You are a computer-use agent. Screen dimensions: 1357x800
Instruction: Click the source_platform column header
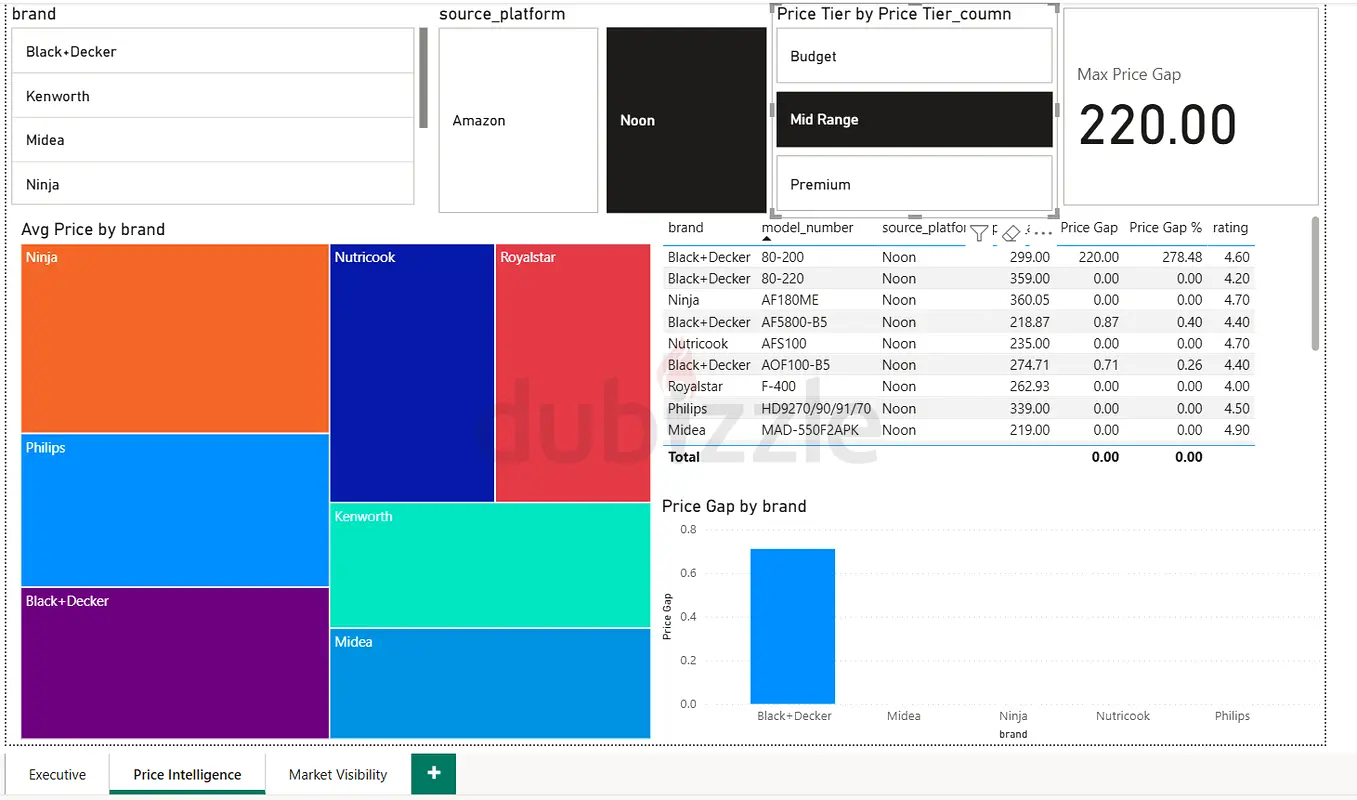point(924,228)
